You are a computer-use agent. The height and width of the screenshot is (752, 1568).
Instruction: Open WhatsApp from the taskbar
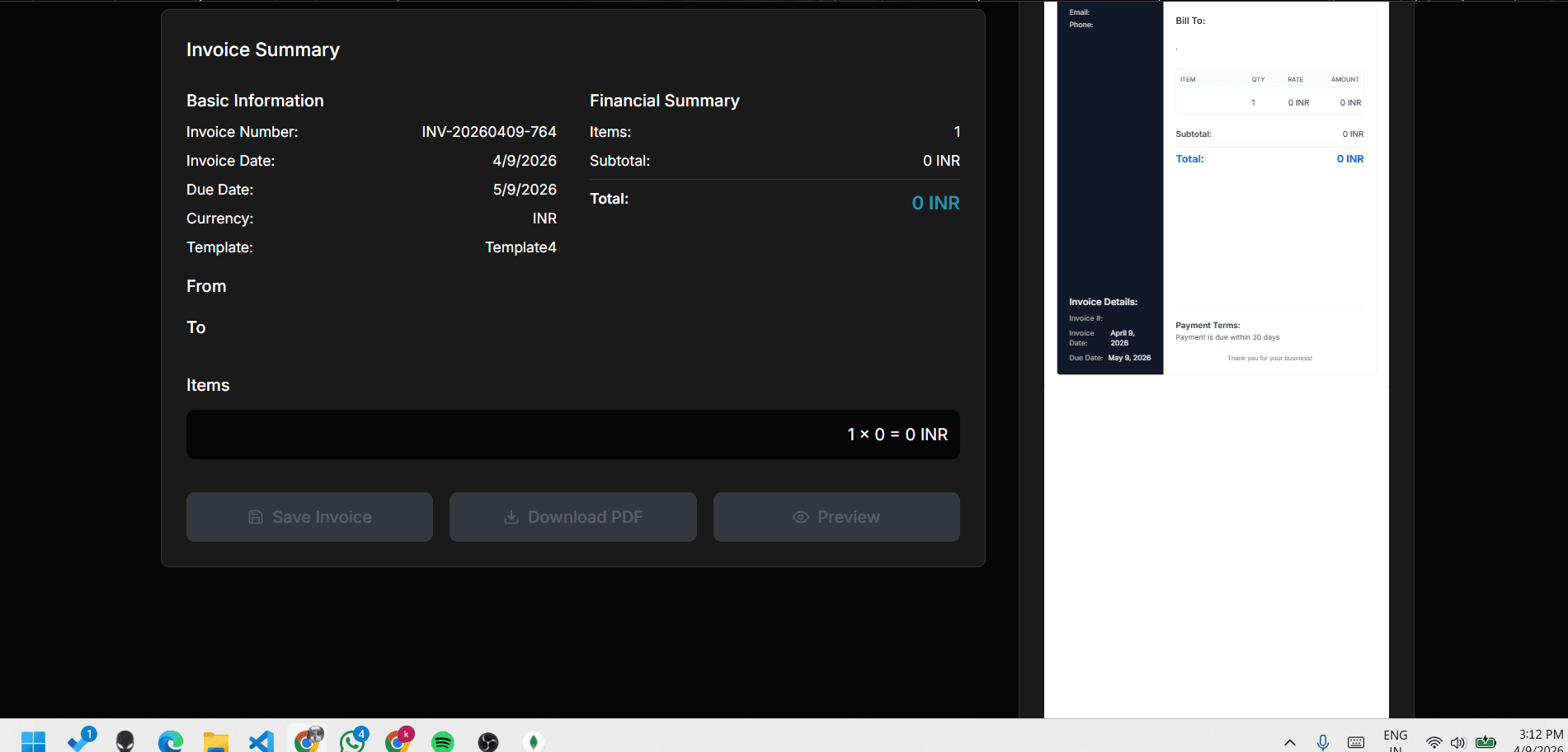(x=353, y=741)
